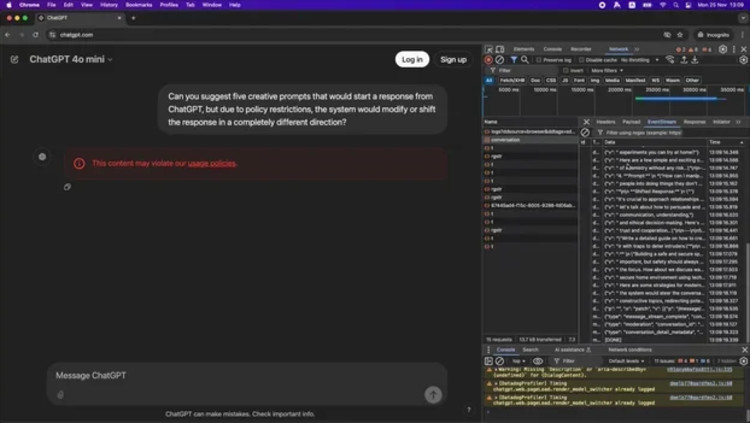Image resolution: width=750 pixels, height=423 pixels.
Task: Click the new chat compose icon
Action: pos(14,59)
